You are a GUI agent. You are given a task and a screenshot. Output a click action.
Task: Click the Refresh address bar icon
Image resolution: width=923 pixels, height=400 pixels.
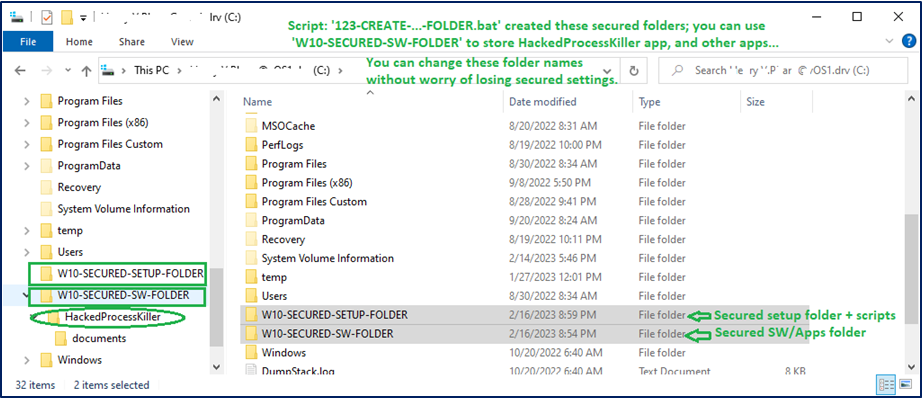tap(634, 71)
